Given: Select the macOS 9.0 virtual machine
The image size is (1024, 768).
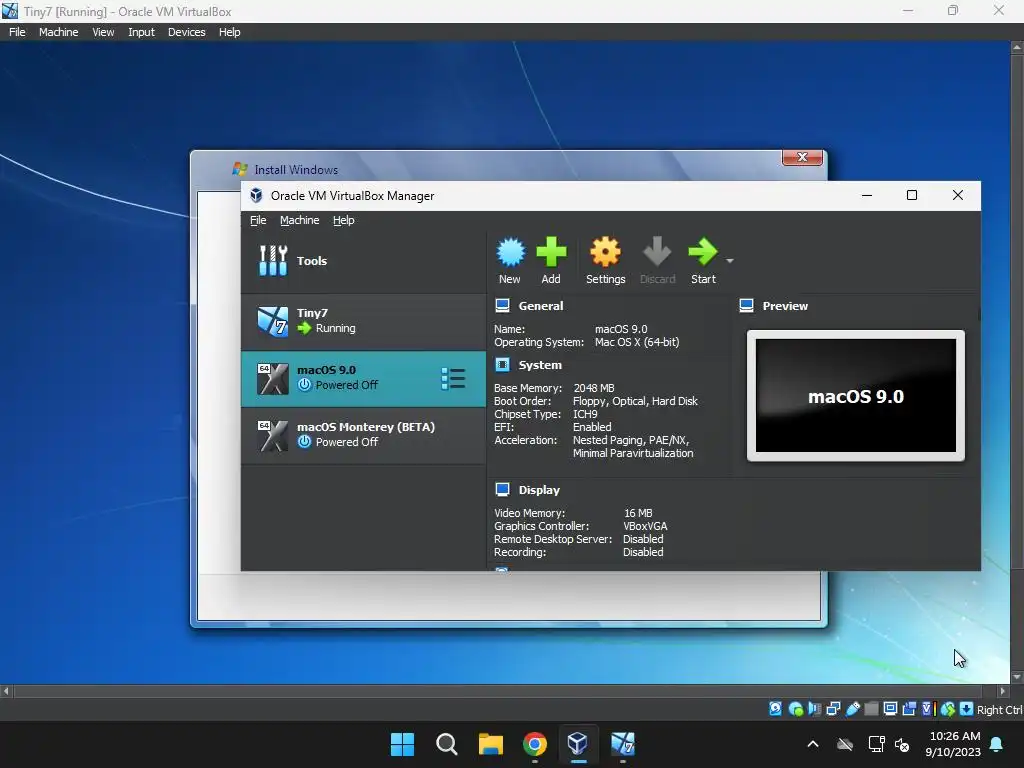Looking at the screenshot, I should (x=363, y=379).
